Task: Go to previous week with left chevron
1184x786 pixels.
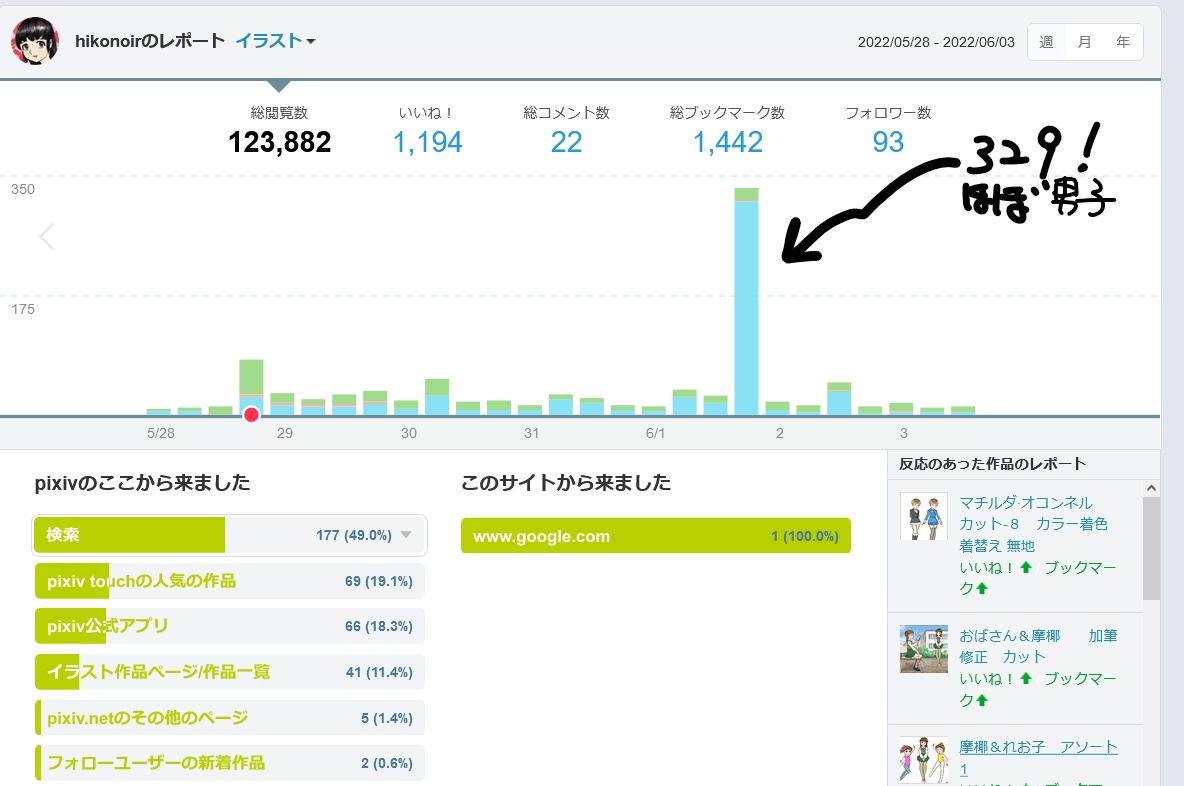Action: tap(47, 236)
